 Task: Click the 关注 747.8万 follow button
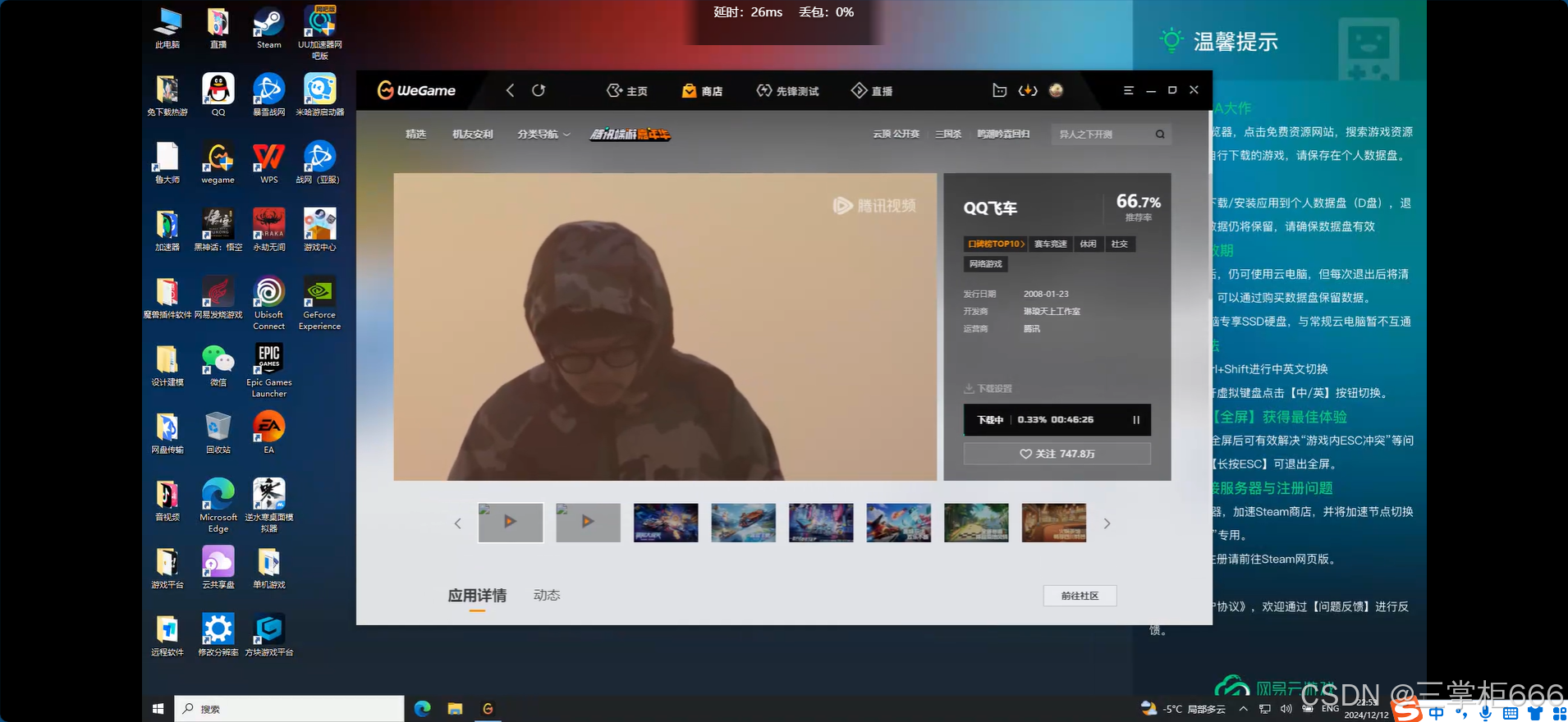pos(1057,454)
